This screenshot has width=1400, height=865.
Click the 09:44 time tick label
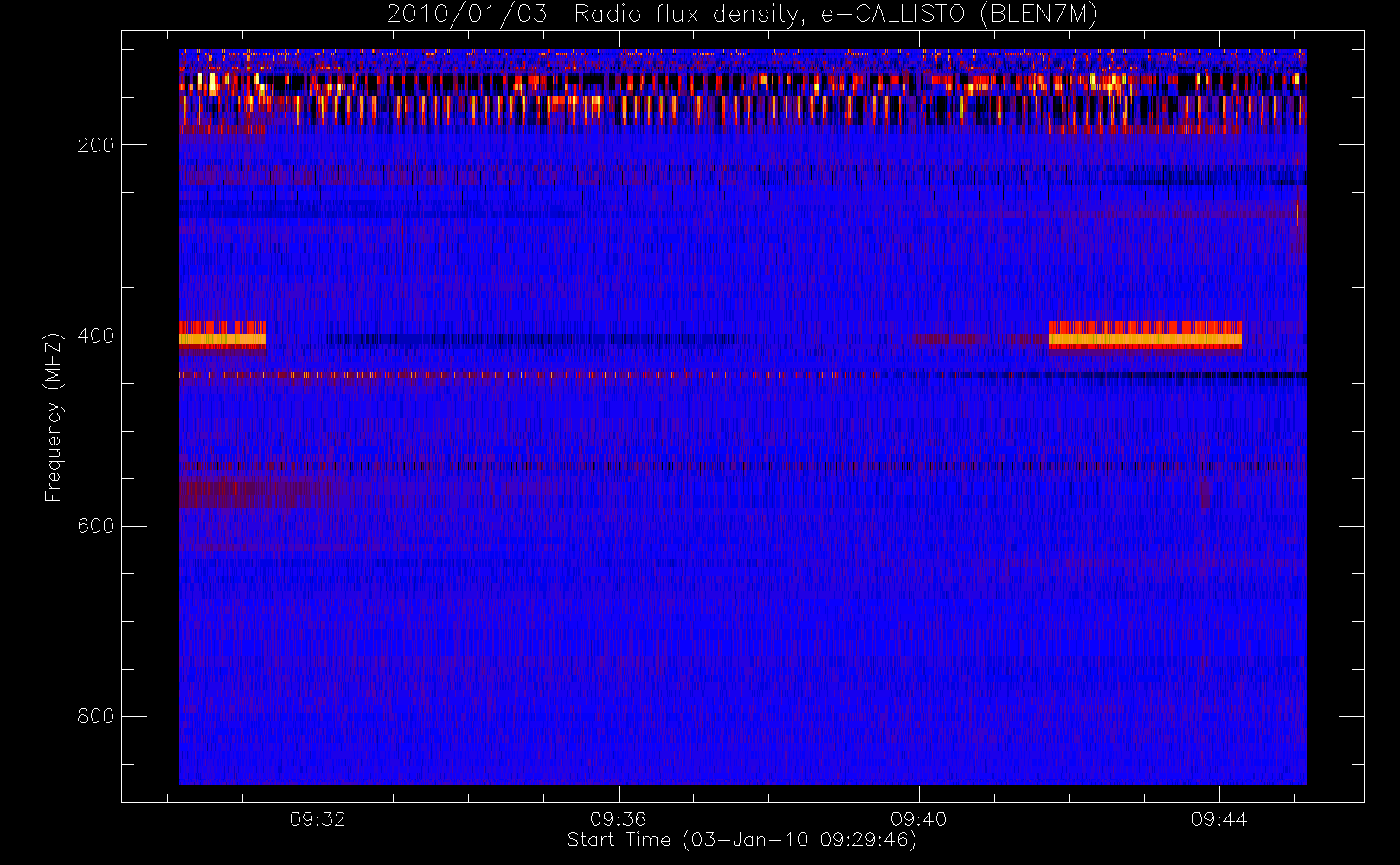tap(1218, 819)
